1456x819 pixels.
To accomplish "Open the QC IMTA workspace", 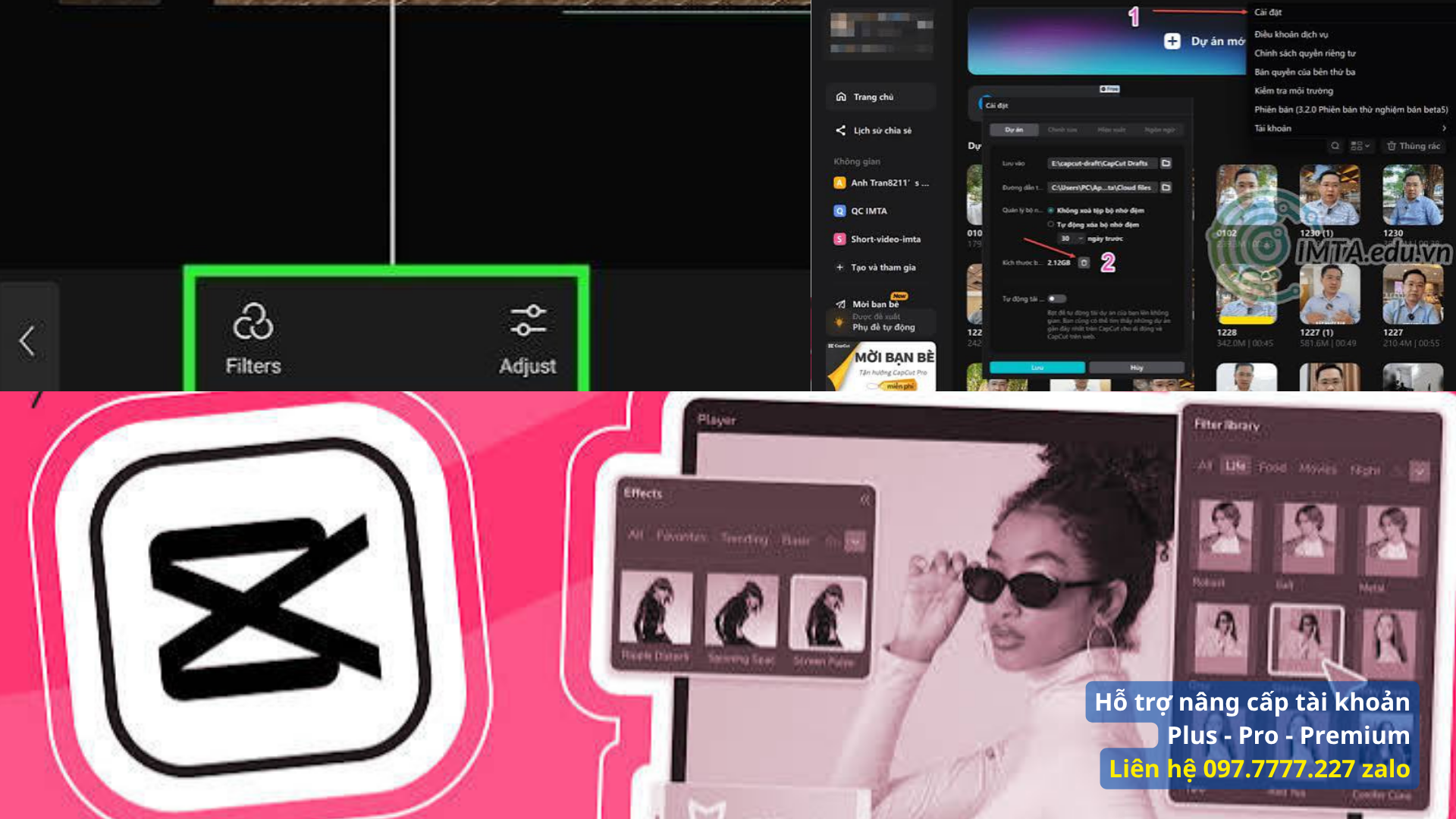I will 860,211.
